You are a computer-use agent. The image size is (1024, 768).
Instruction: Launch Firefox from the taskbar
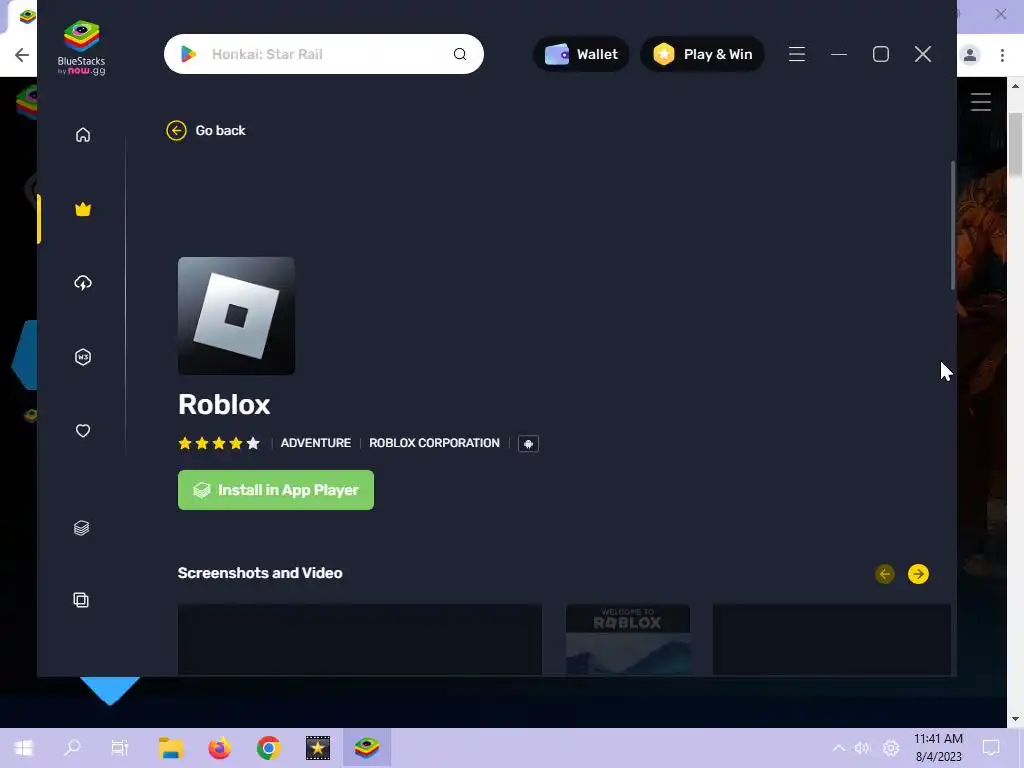[219, 748]
